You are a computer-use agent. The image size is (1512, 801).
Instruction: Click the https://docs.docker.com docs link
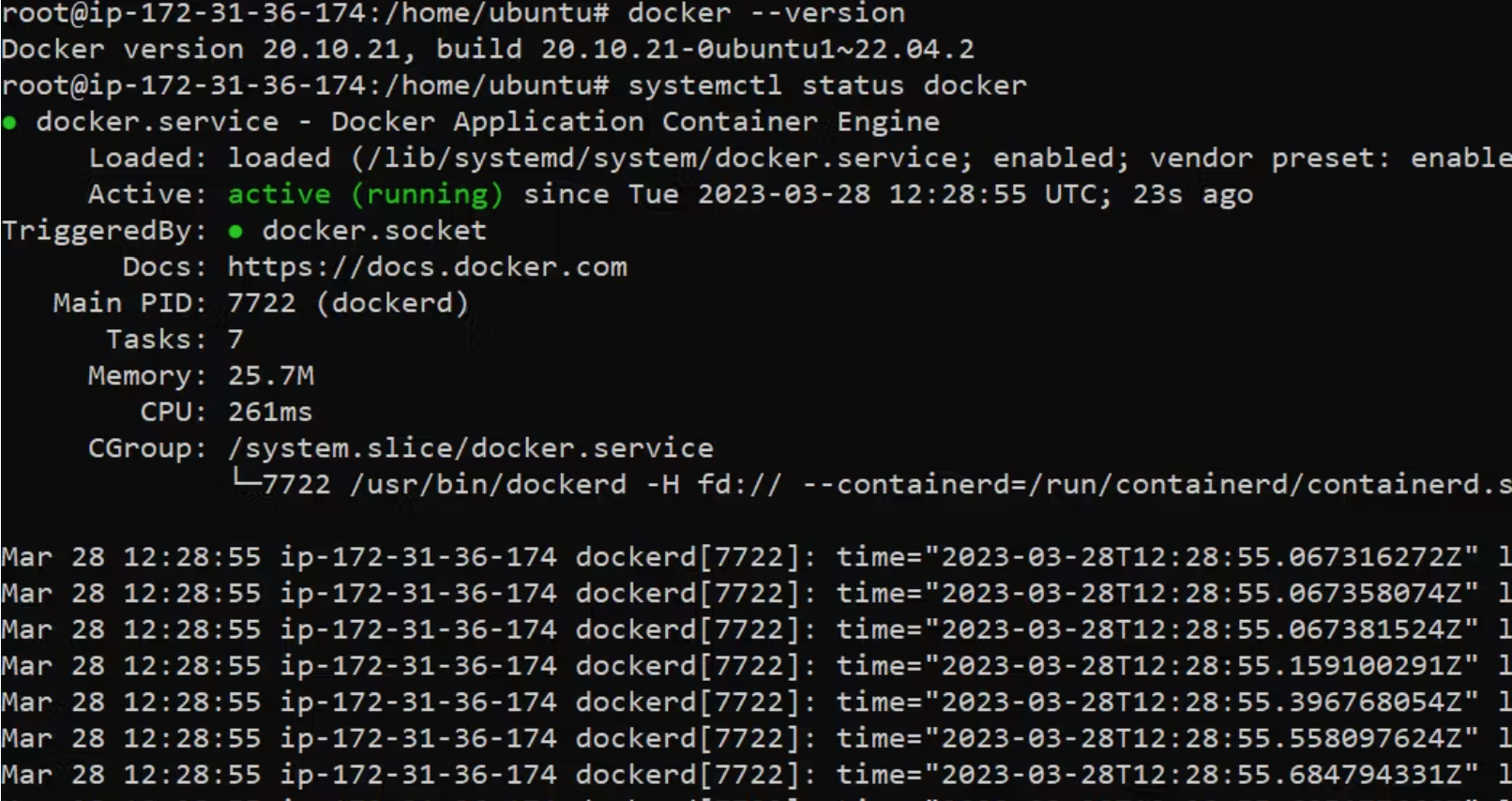427,267
